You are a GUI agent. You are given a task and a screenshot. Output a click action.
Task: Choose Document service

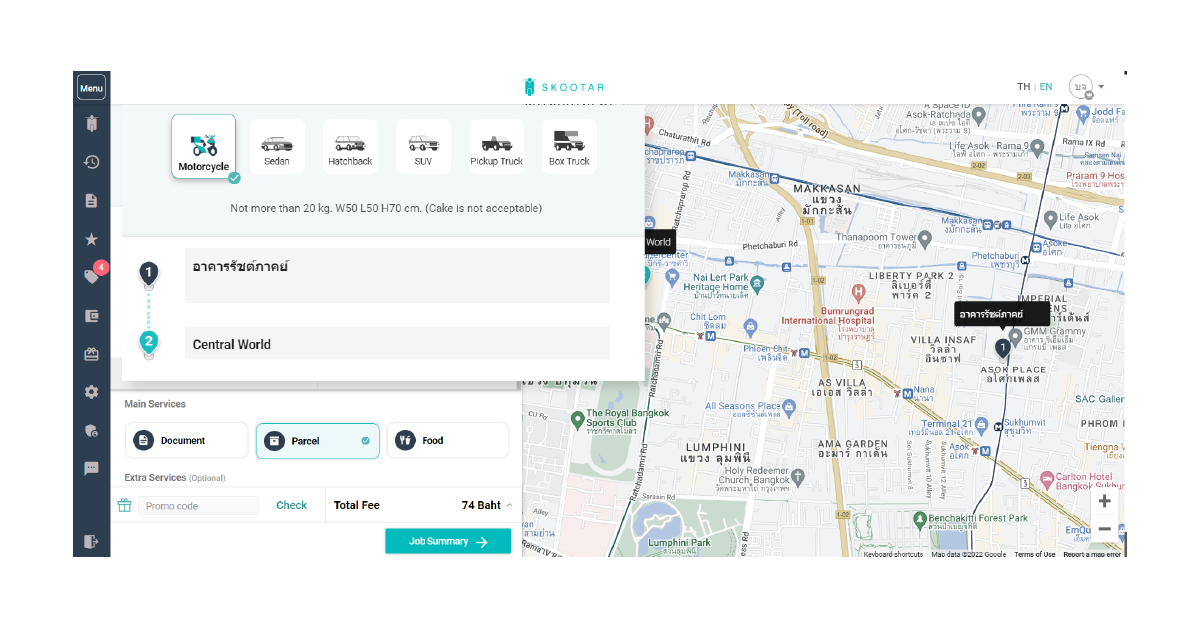[186, 440]
